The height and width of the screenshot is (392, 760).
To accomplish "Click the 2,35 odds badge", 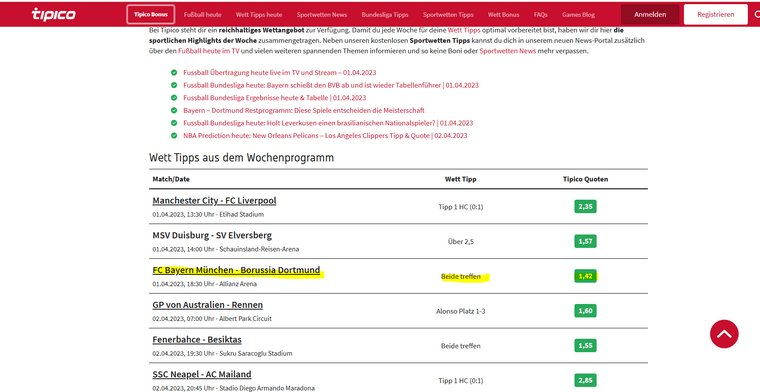I will pyautogui.click(x=586, y=206).
